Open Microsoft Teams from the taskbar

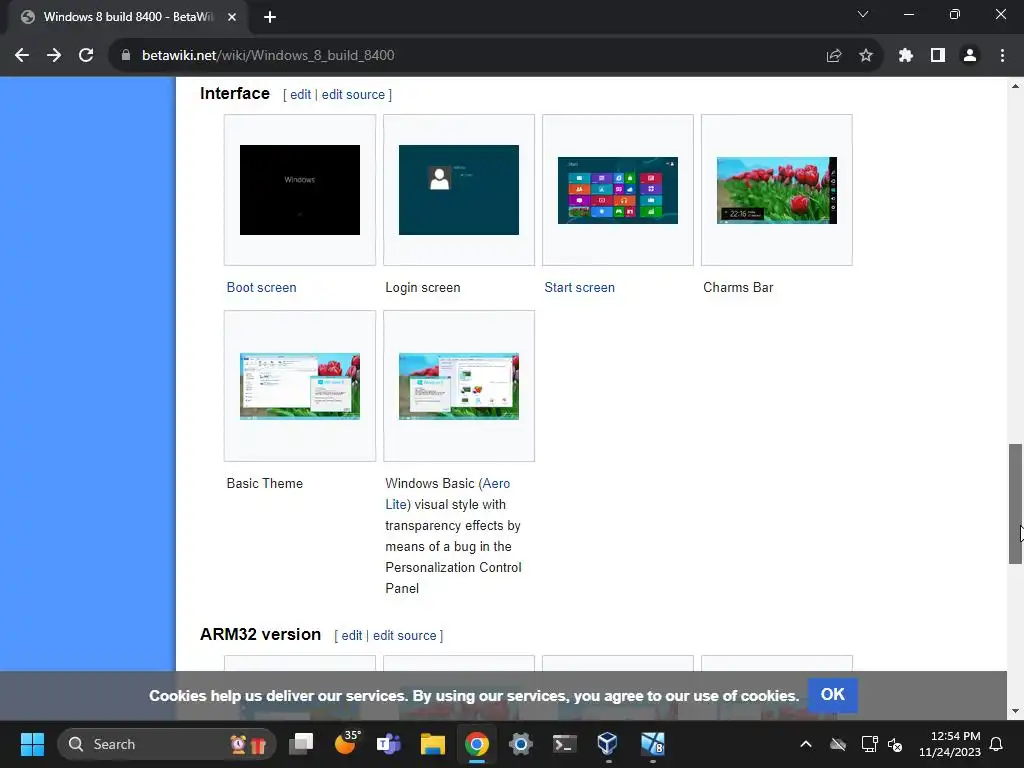tap(389, 744)
